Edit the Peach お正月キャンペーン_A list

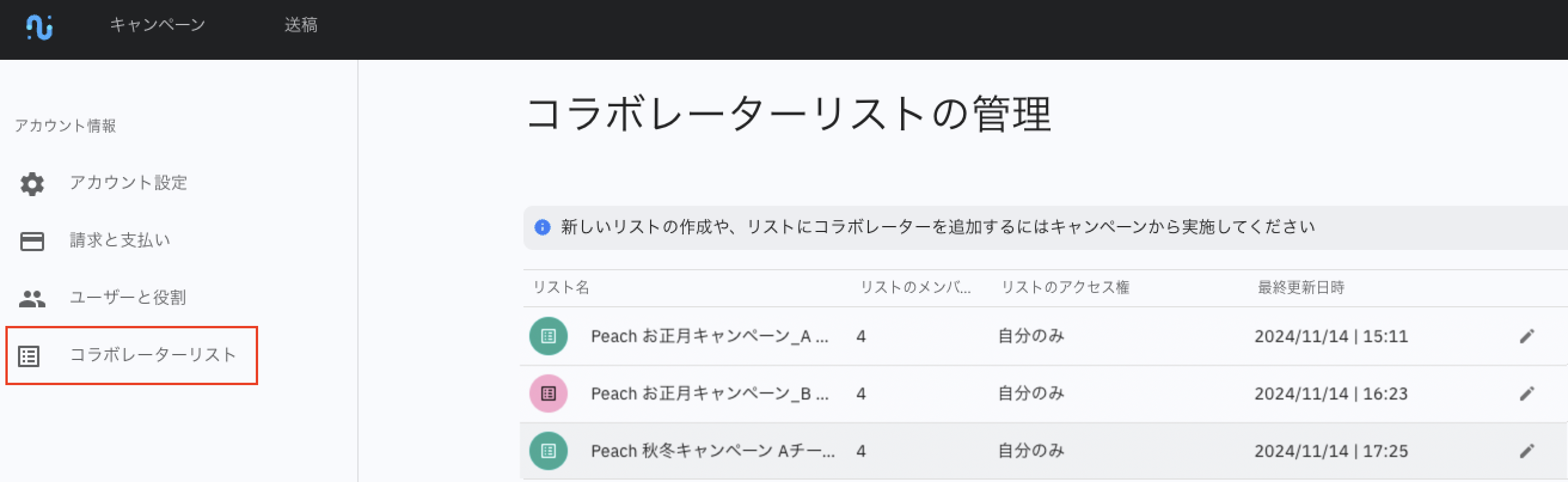click(1527, 336)
